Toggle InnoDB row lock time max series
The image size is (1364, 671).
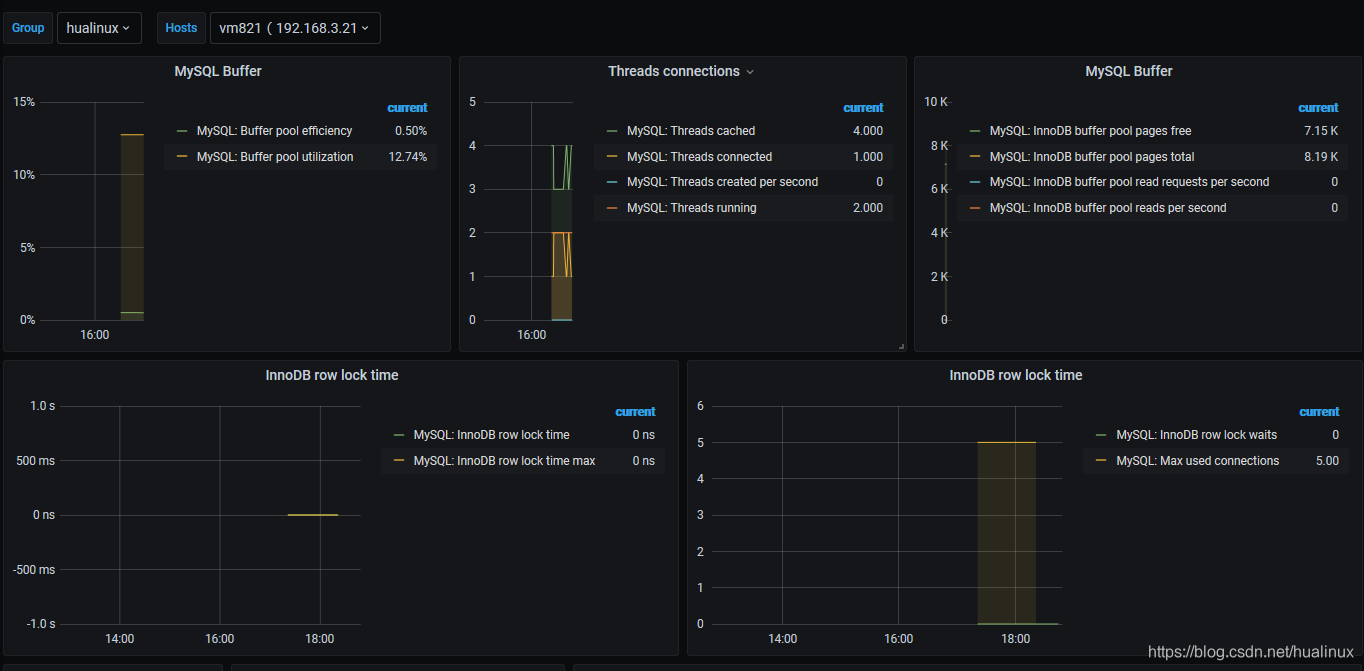click(x=504, y=461)
